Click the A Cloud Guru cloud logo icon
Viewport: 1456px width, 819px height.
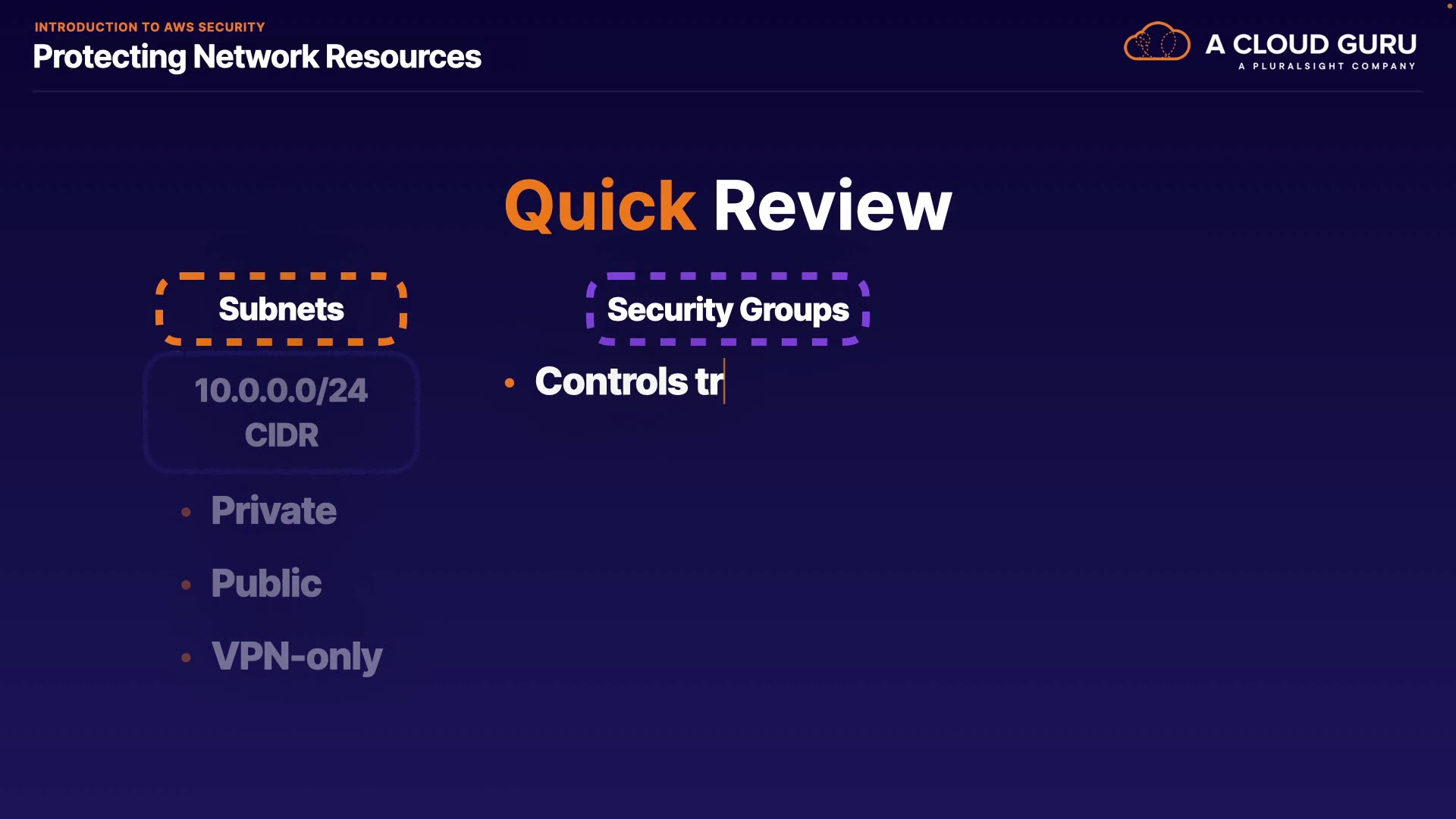[x=1156, y=42]
